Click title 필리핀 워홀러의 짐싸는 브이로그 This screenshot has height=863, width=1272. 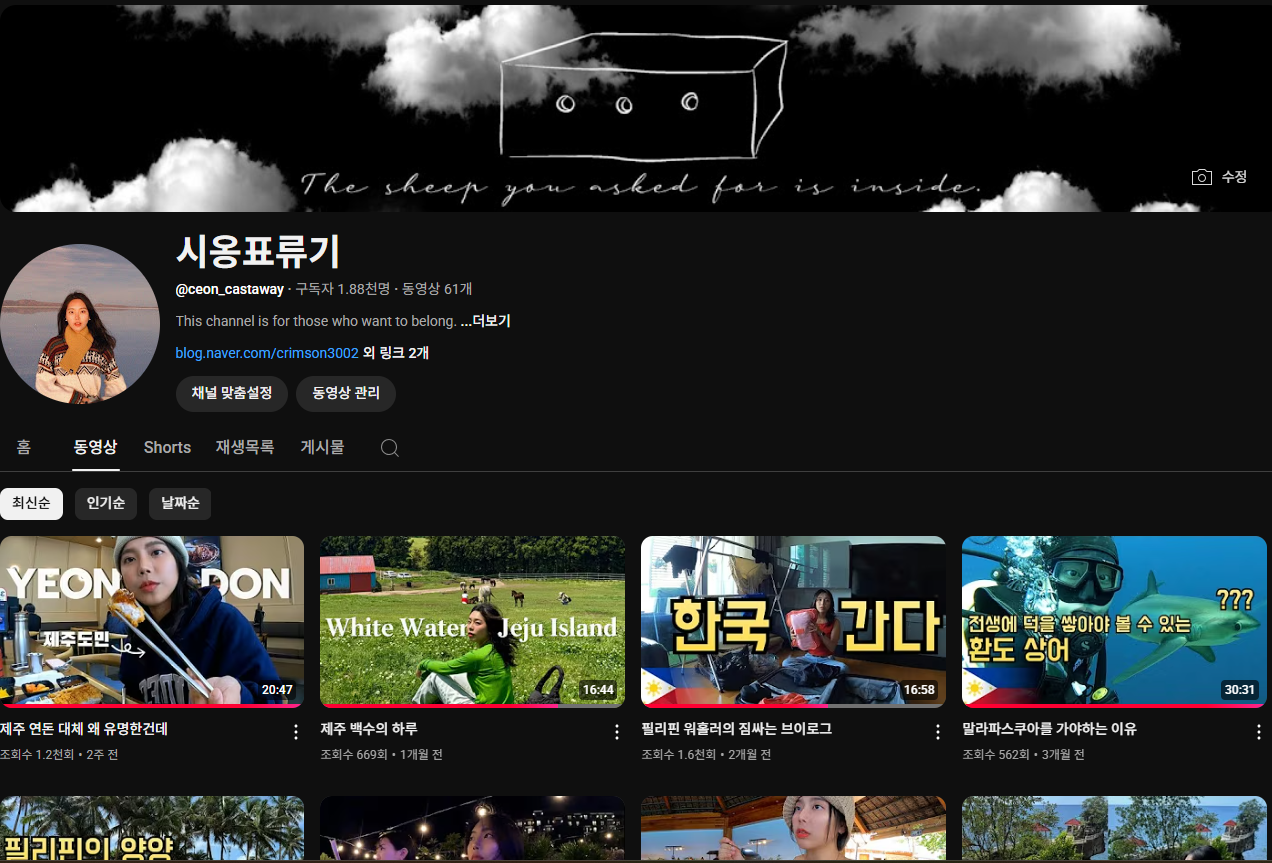737,729
